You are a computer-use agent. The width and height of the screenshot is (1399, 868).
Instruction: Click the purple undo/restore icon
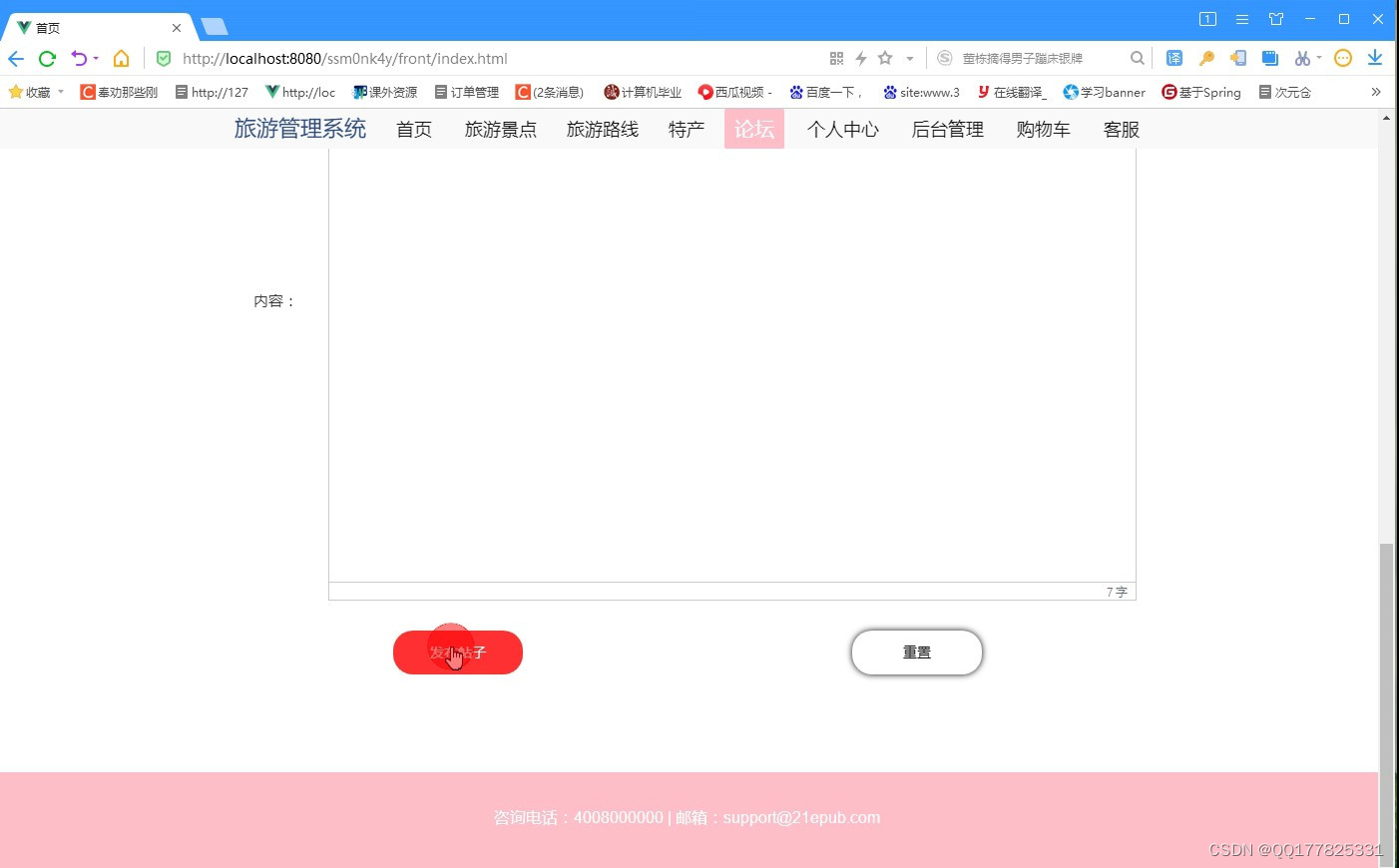[x=79, y=59]
